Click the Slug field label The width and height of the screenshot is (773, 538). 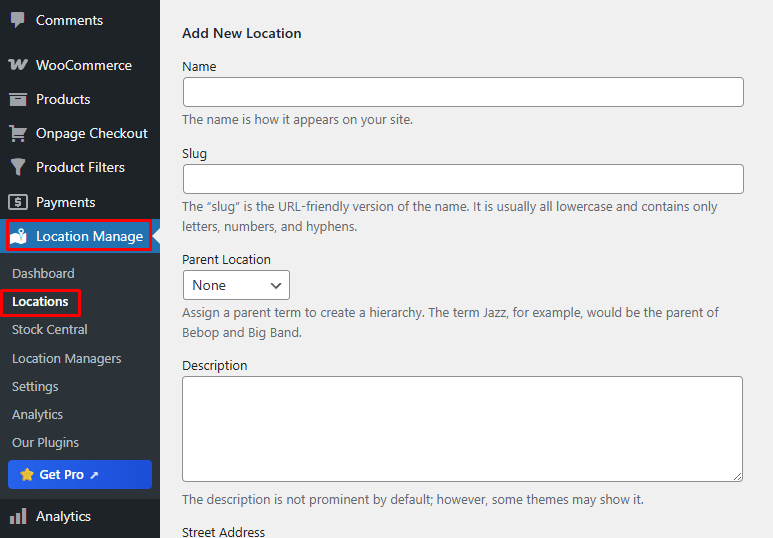(x=194, y=154)
